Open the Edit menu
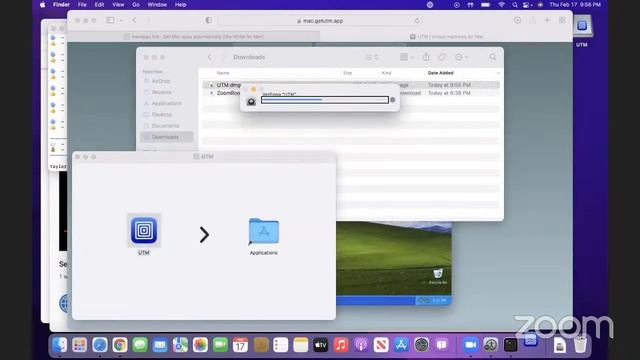 [99, 5]
